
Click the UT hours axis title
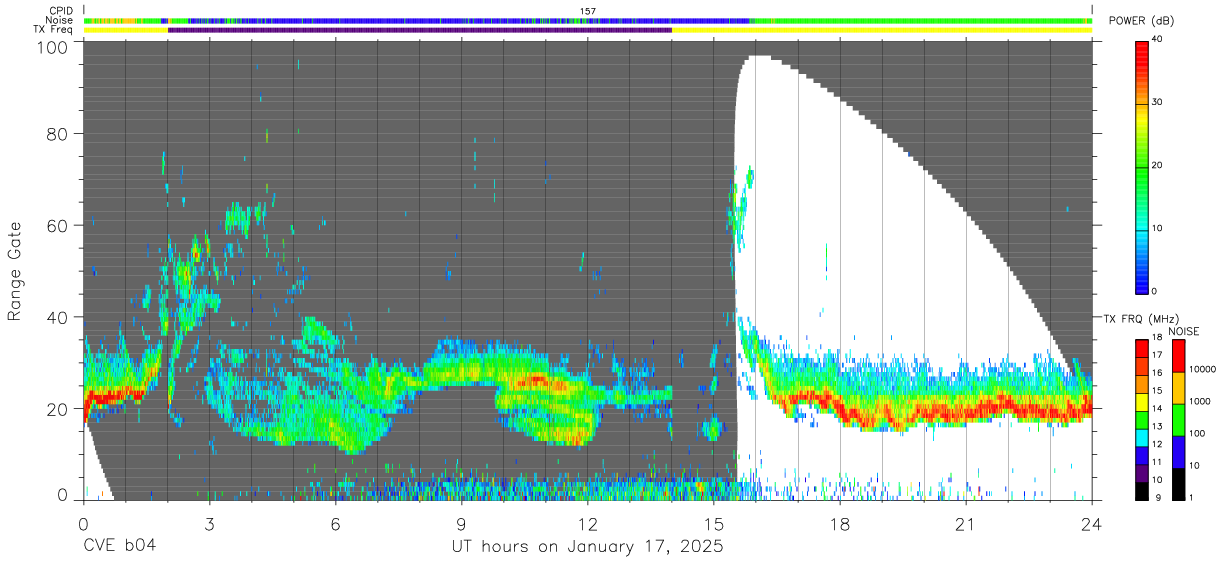pyautogui.click(x=588, y=547)
